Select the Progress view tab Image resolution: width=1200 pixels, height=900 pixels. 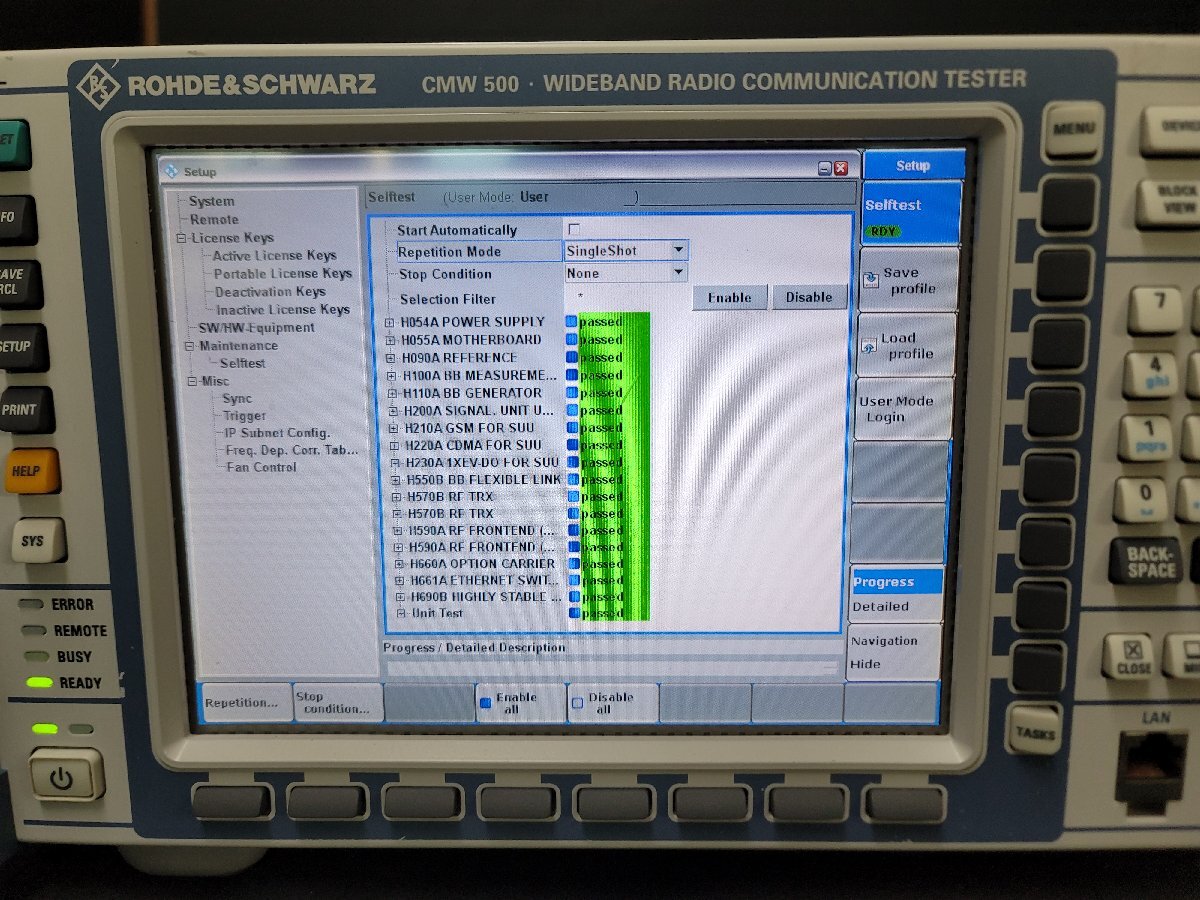896,582
